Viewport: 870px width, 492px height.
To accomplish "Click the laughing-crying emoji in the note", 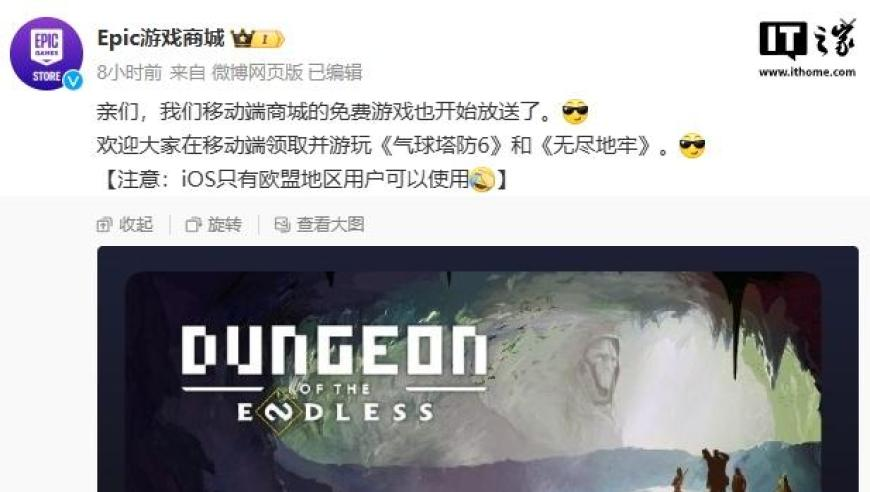I will point(482,180).
